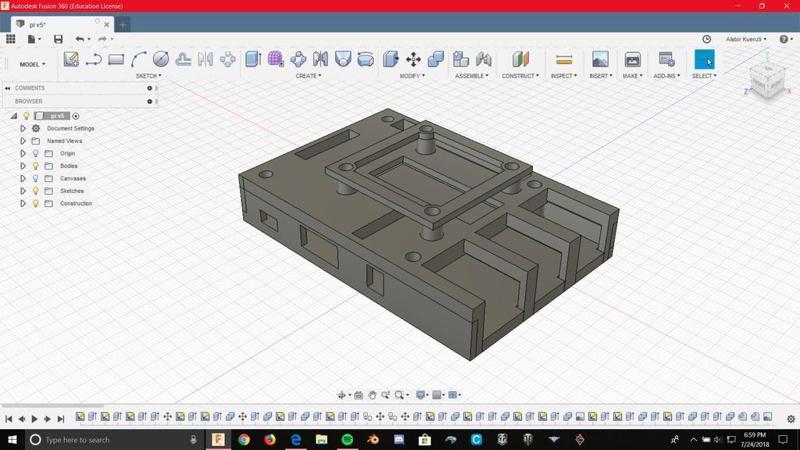Viewport: 800px width, 450px height.
Task: Click the Measure tool under Inspect
Action: click(564, 60)
